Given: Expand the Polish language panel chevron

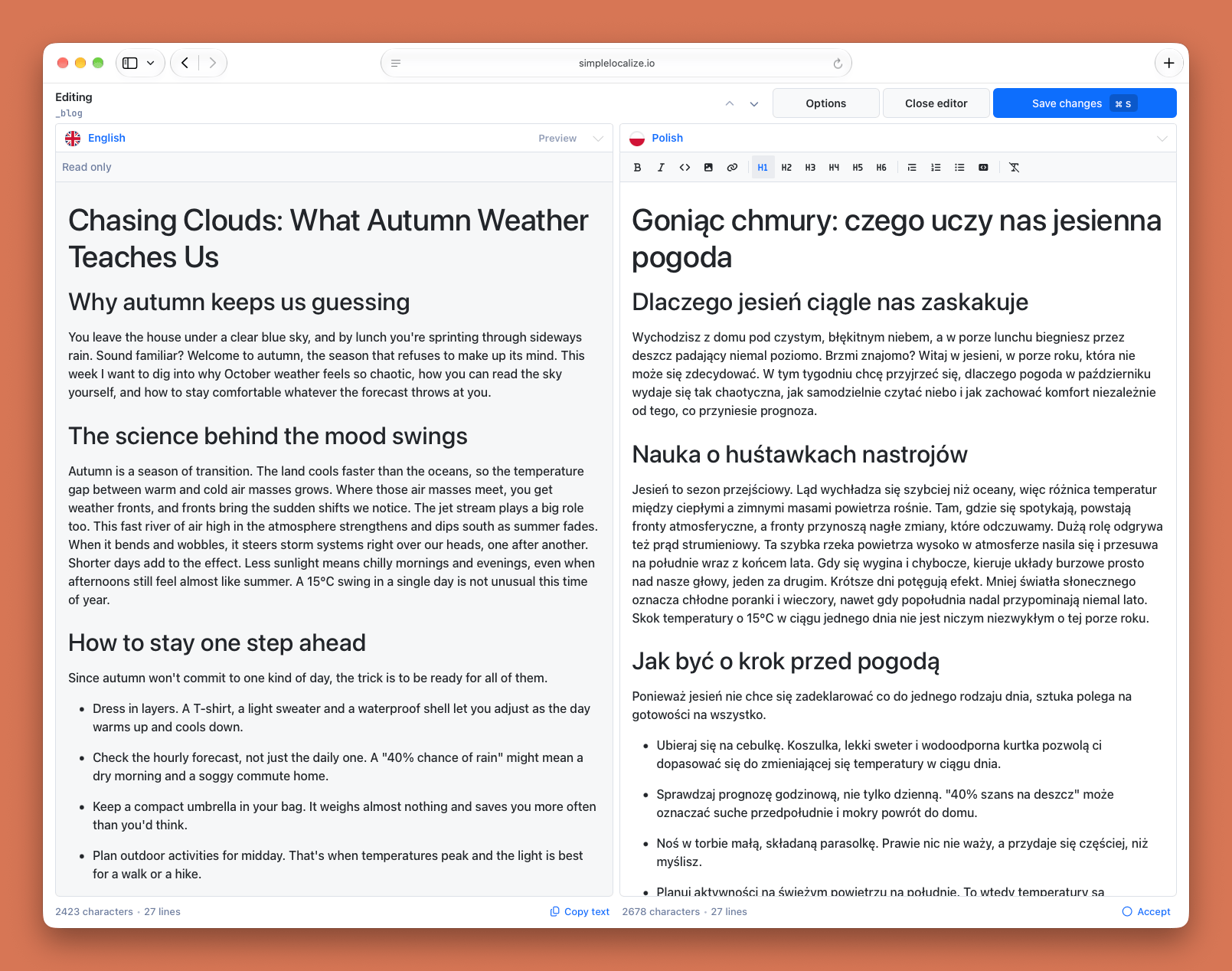Looking at the screenshot, I should point(1162,138).
